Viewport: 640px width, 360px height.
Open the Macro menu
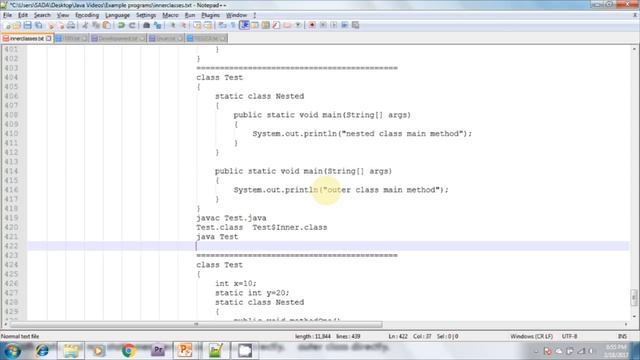pyautogui.click(x=170, y=15)
